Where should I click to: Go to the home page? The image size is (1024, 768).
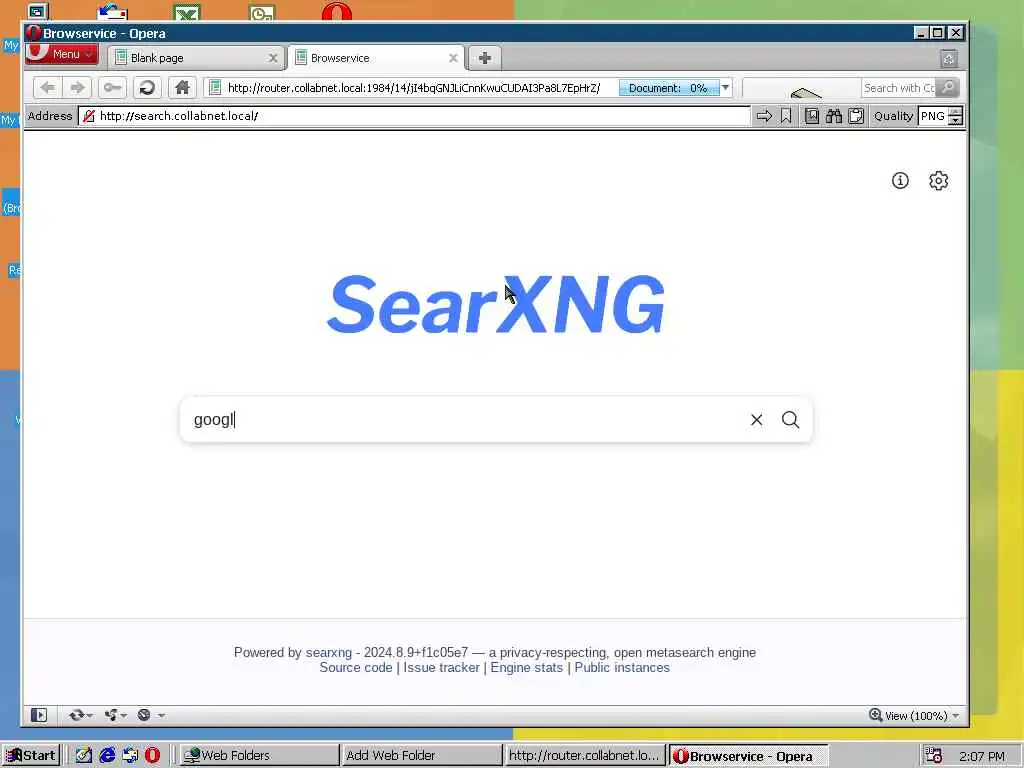tap(182, 88)
